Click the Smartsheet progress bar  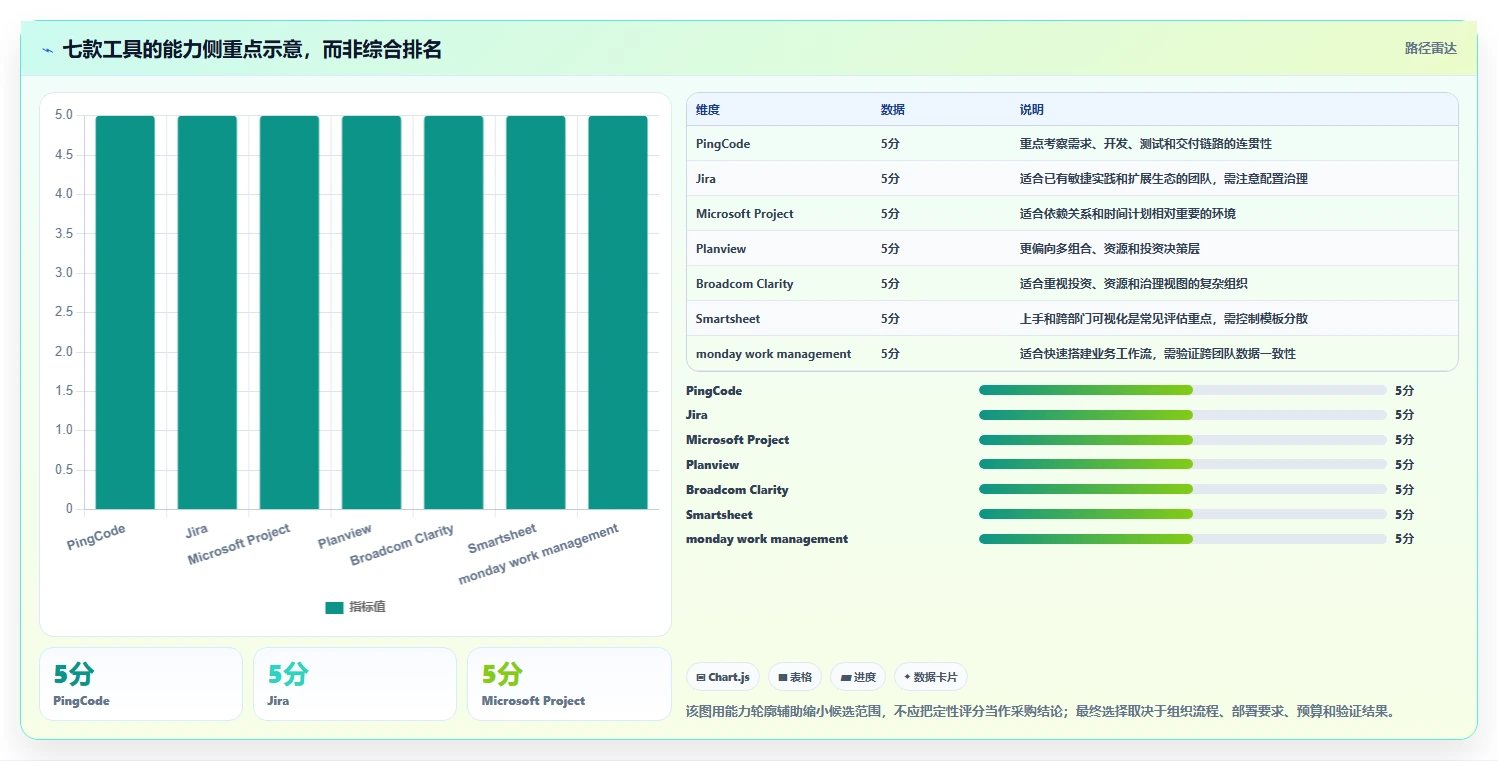[1182, 514]
